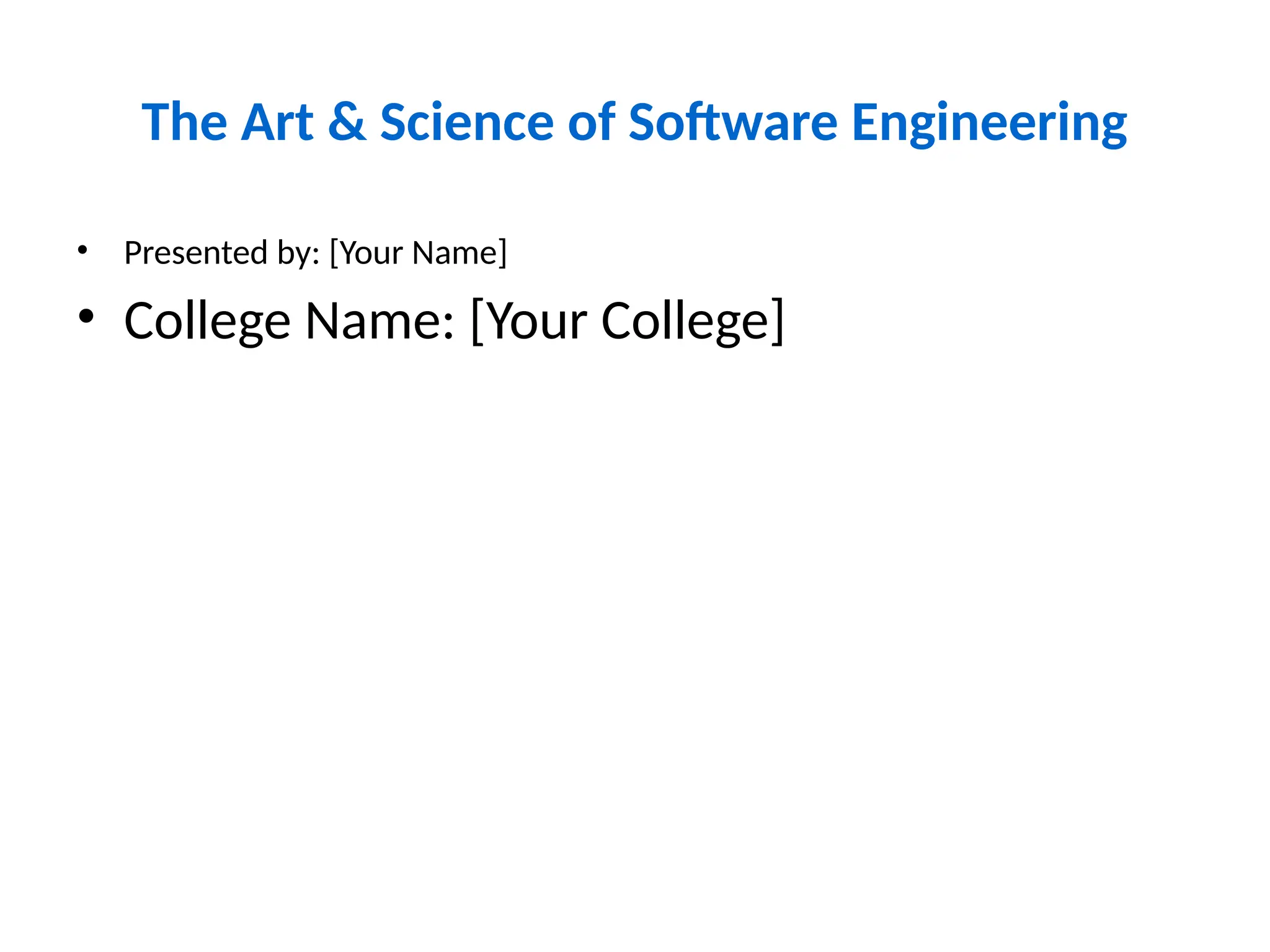The height and width of the screenshot is (952, 1270).
Task: Click the bullet point before "Presented by"
Action: pos(82,250)
